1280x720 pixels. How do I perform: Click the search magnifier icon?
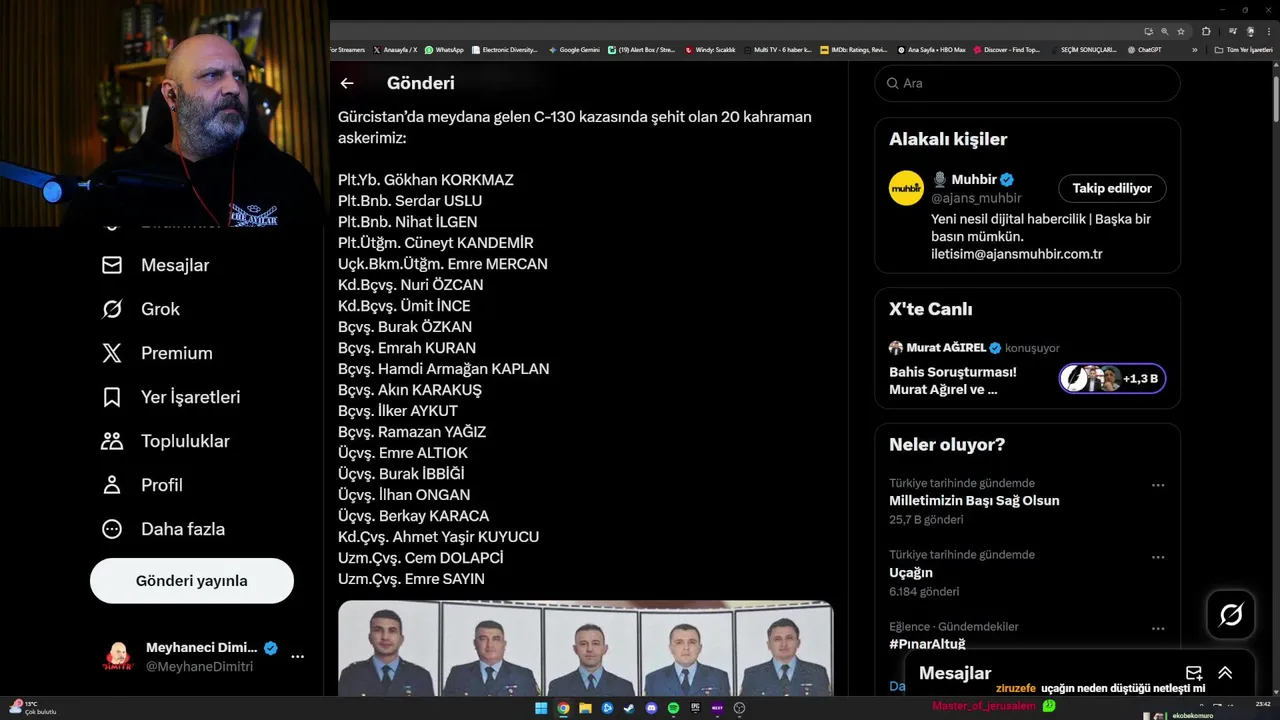click(x=892, y=83)
